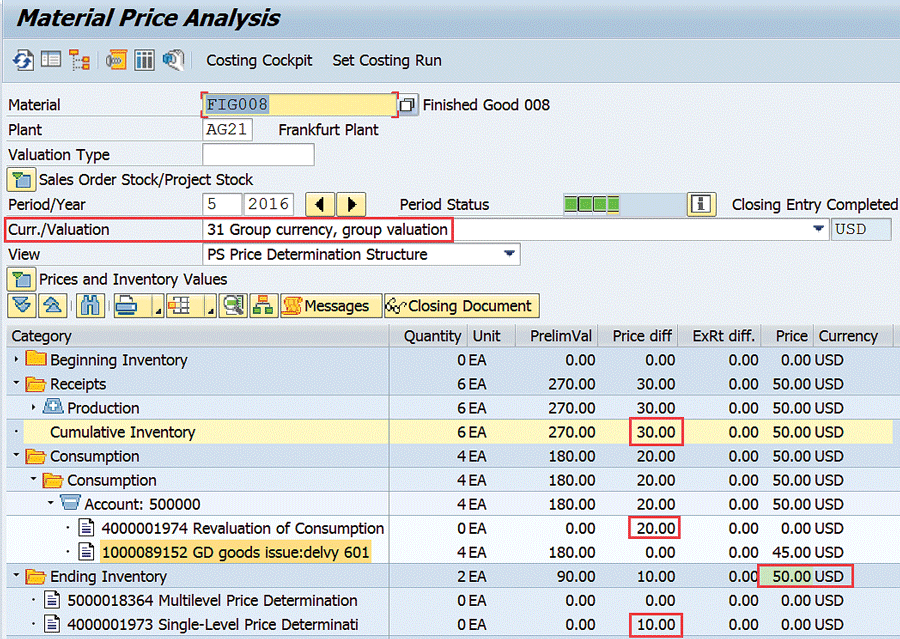Toggle Sales Order Stock/Project Stock section
Screen dimensions: 900x639
coord(21,180)
